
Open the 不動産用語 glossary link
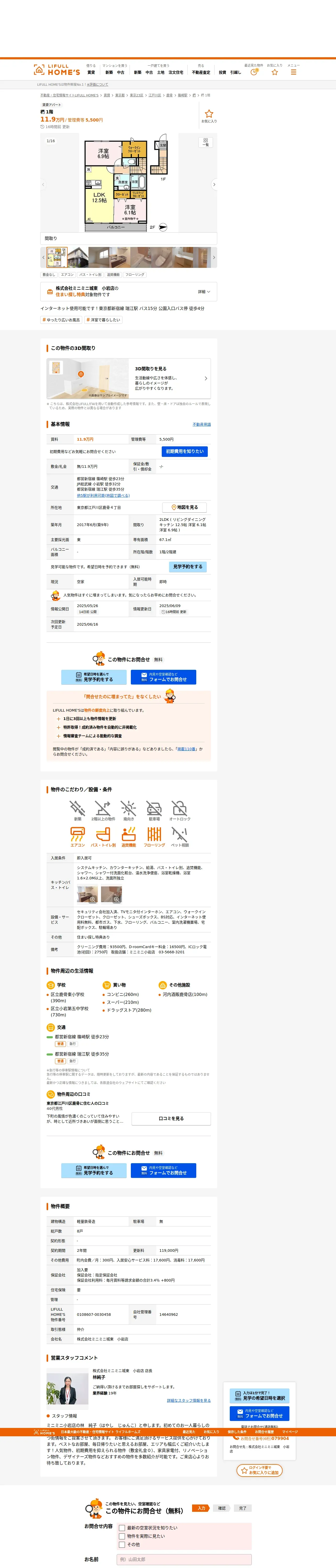202,424
